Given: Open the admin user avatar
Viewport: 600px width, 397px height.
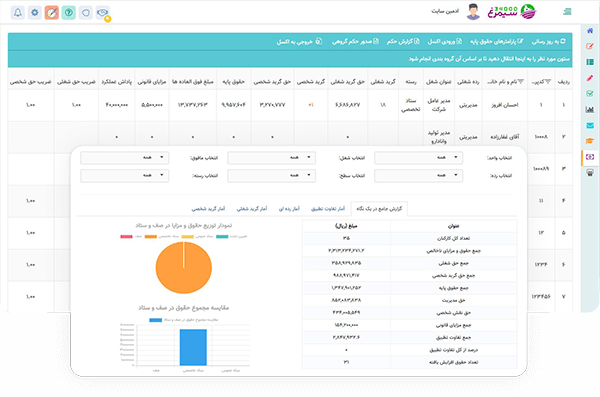Looking at the screenshot, I should [473, 12].
